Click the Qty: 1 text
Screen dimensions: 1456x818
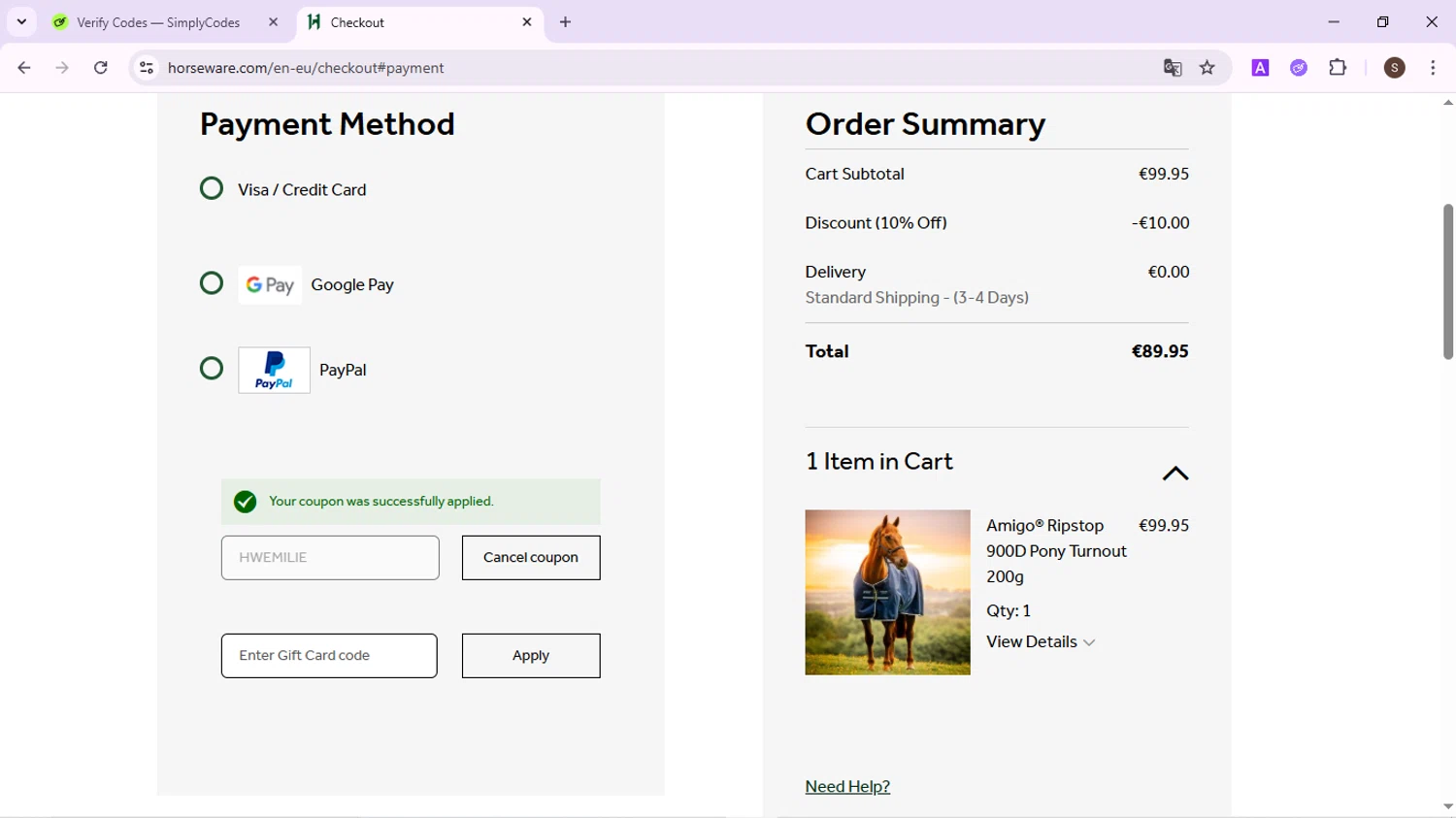1009,611
